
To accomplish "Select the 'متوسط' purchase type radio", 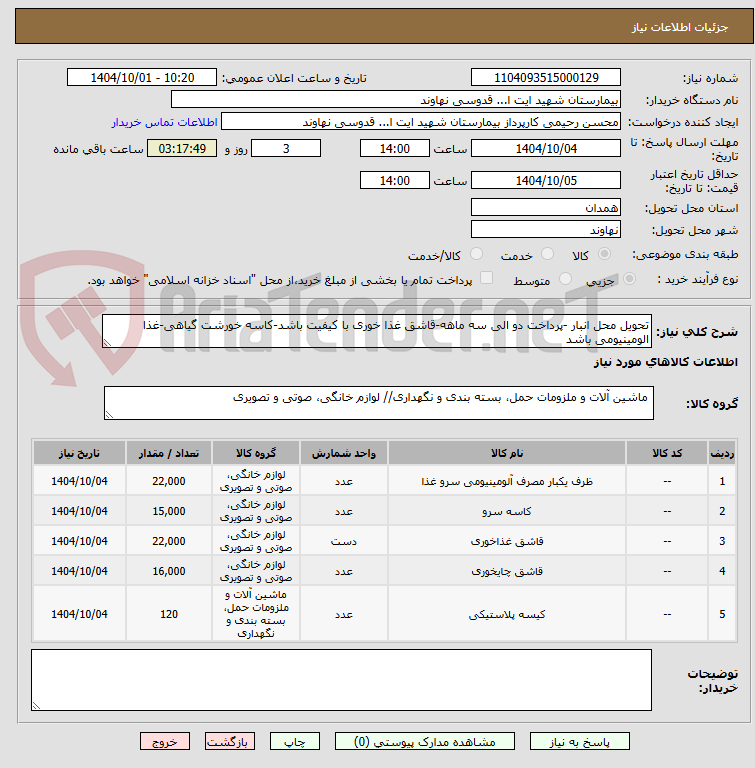I will (x=565, y=279).
